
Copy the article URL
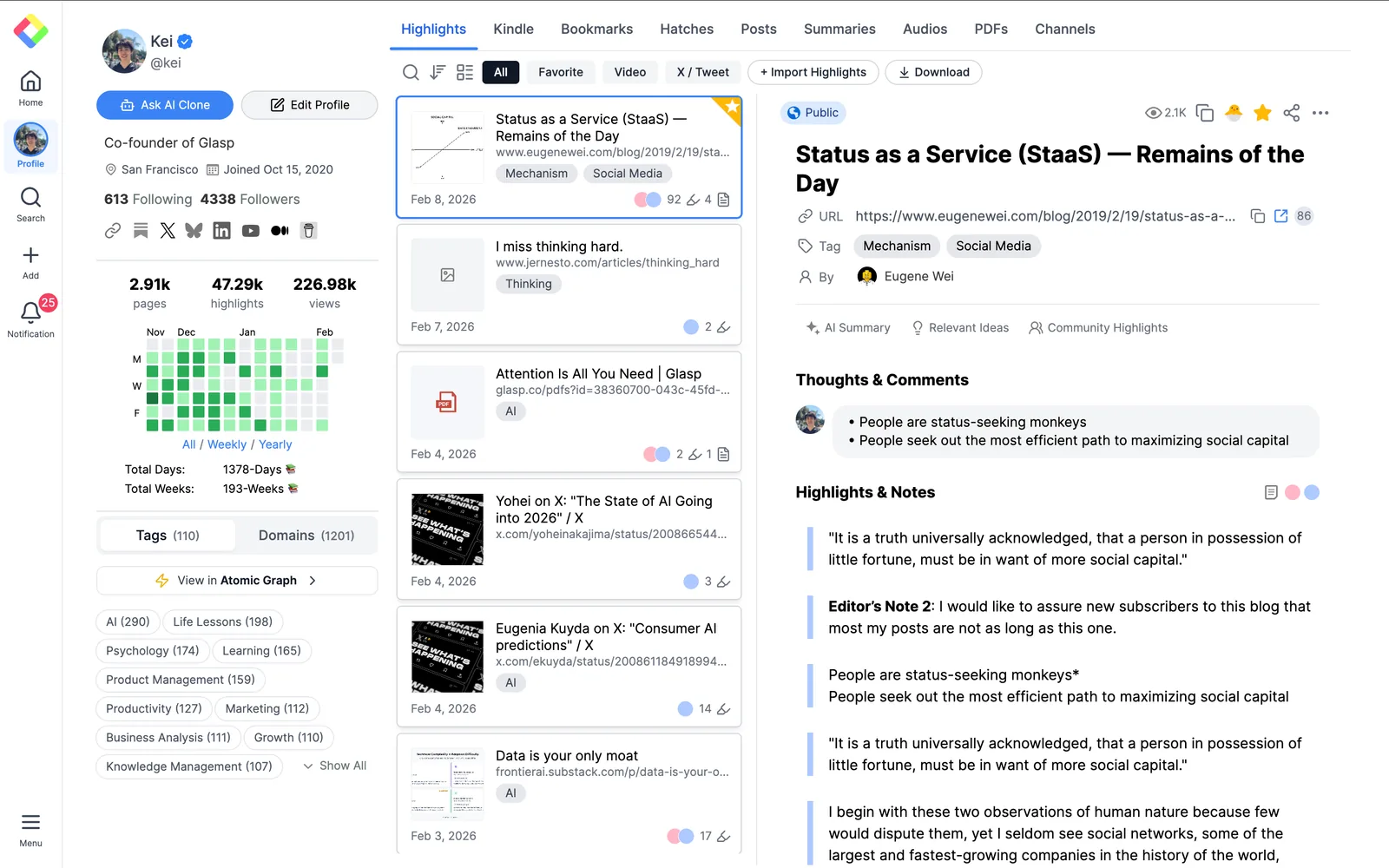point(1257,216)
